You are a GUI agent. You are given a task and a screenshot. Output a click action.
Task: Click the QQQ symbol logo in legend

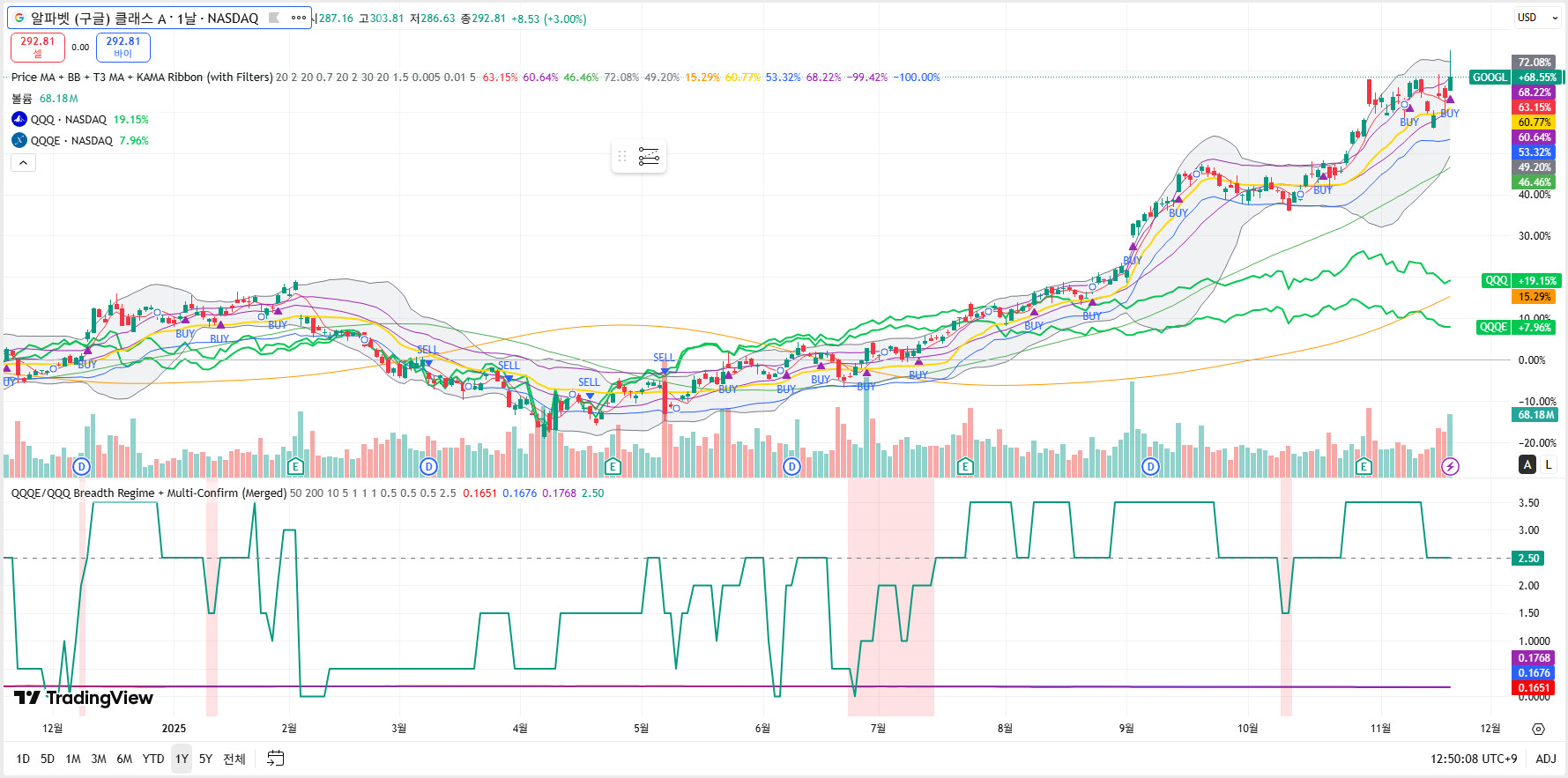(x=19, y=119)
